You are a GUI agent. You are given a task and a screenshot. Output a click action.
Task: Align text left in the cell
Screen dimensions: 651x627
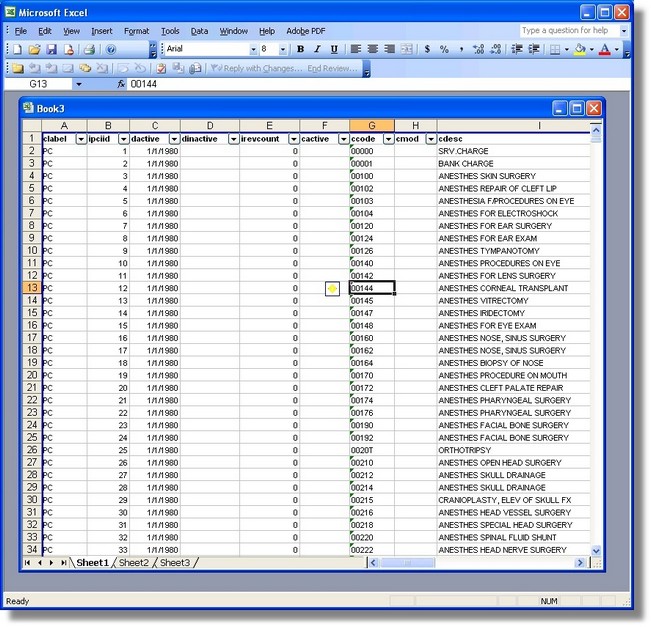pyautogui.click(x=355, y=49)
